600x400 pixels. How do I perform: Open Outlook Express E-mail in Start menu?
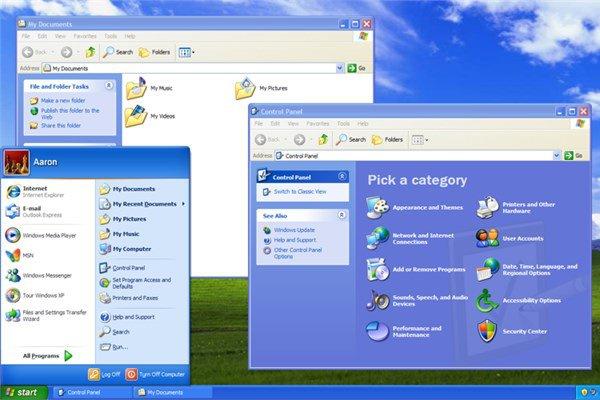pos(34,211)
